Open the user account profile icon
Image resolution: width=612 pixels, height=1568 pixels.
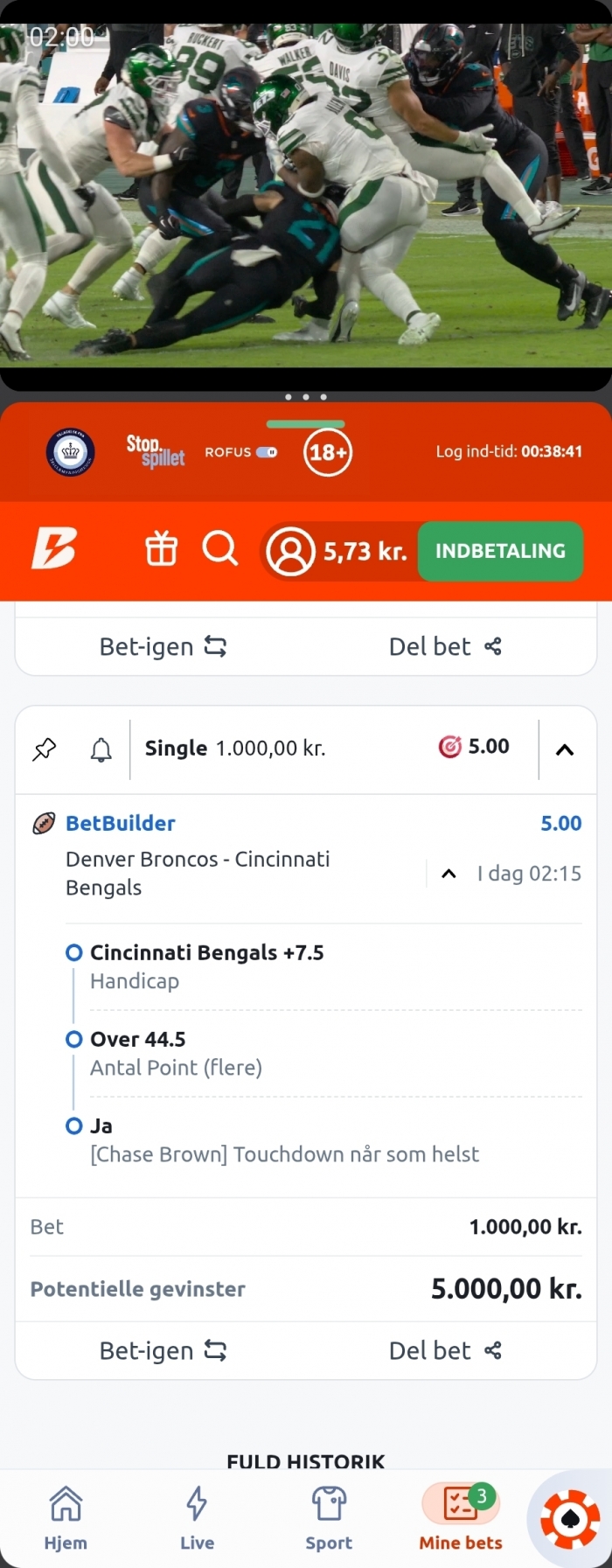(x=291, y=552)
